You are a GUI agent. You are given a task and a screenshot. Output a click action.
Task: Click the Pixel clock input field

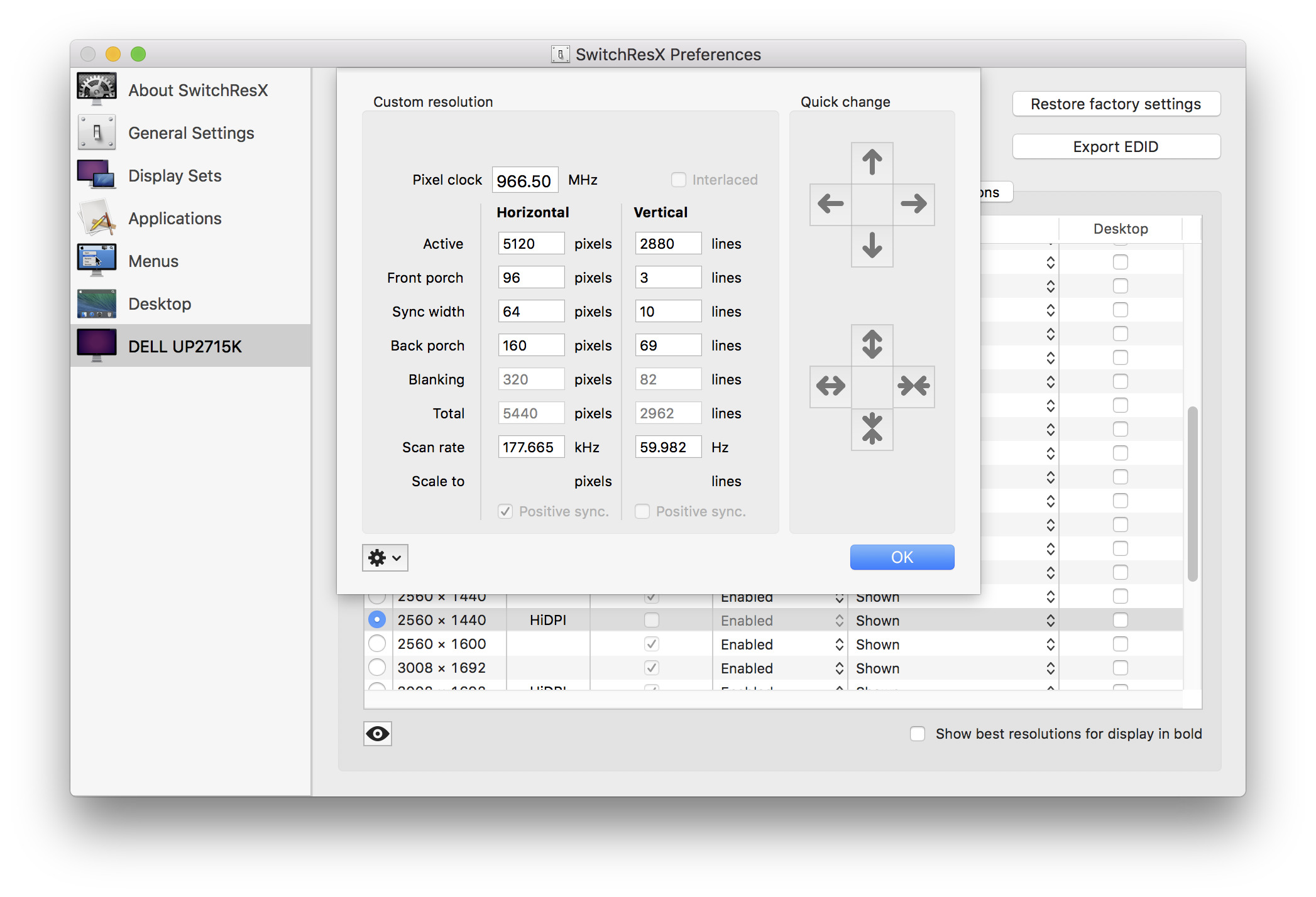pyautogui.click(x=524, y=180)
